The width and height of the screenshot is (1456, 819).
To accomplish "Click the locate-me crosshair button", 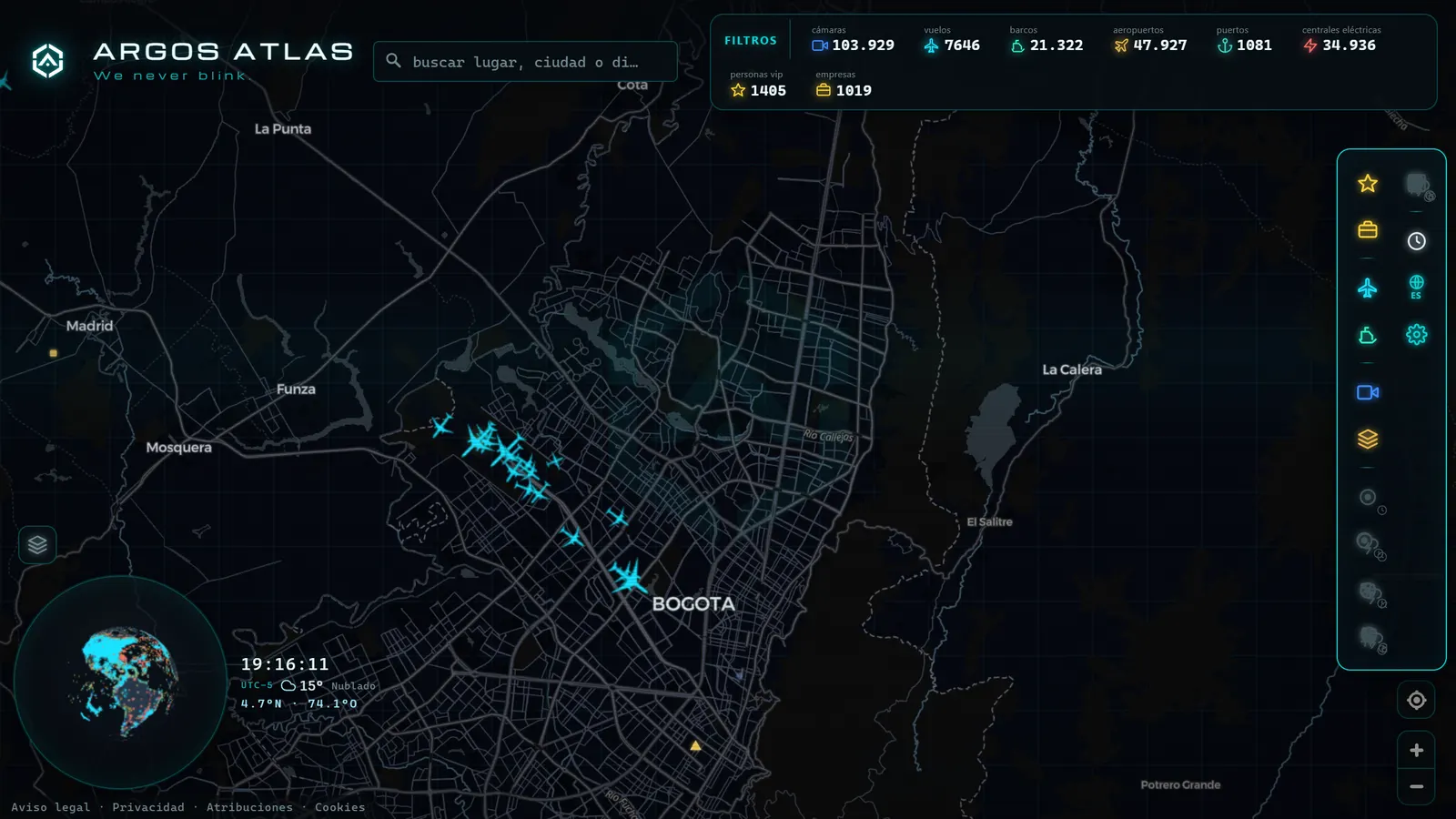I will (1417, 700).
